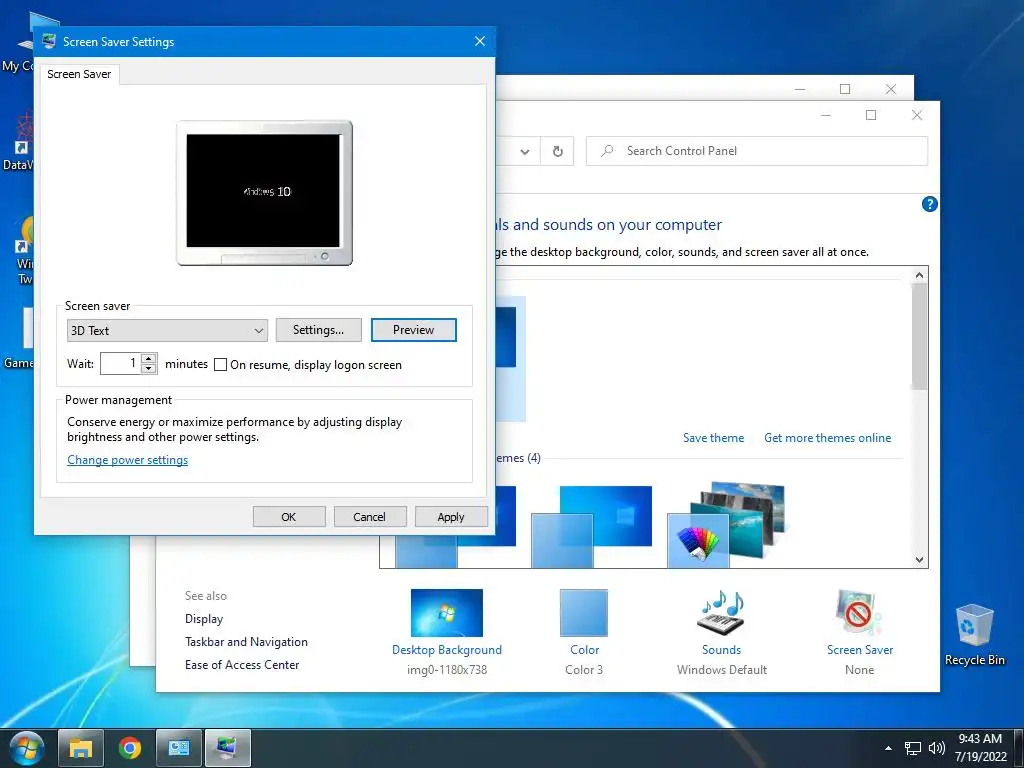1024x768 pixels.
Task: Click the Settings... button
Action: tap(318, 330)
